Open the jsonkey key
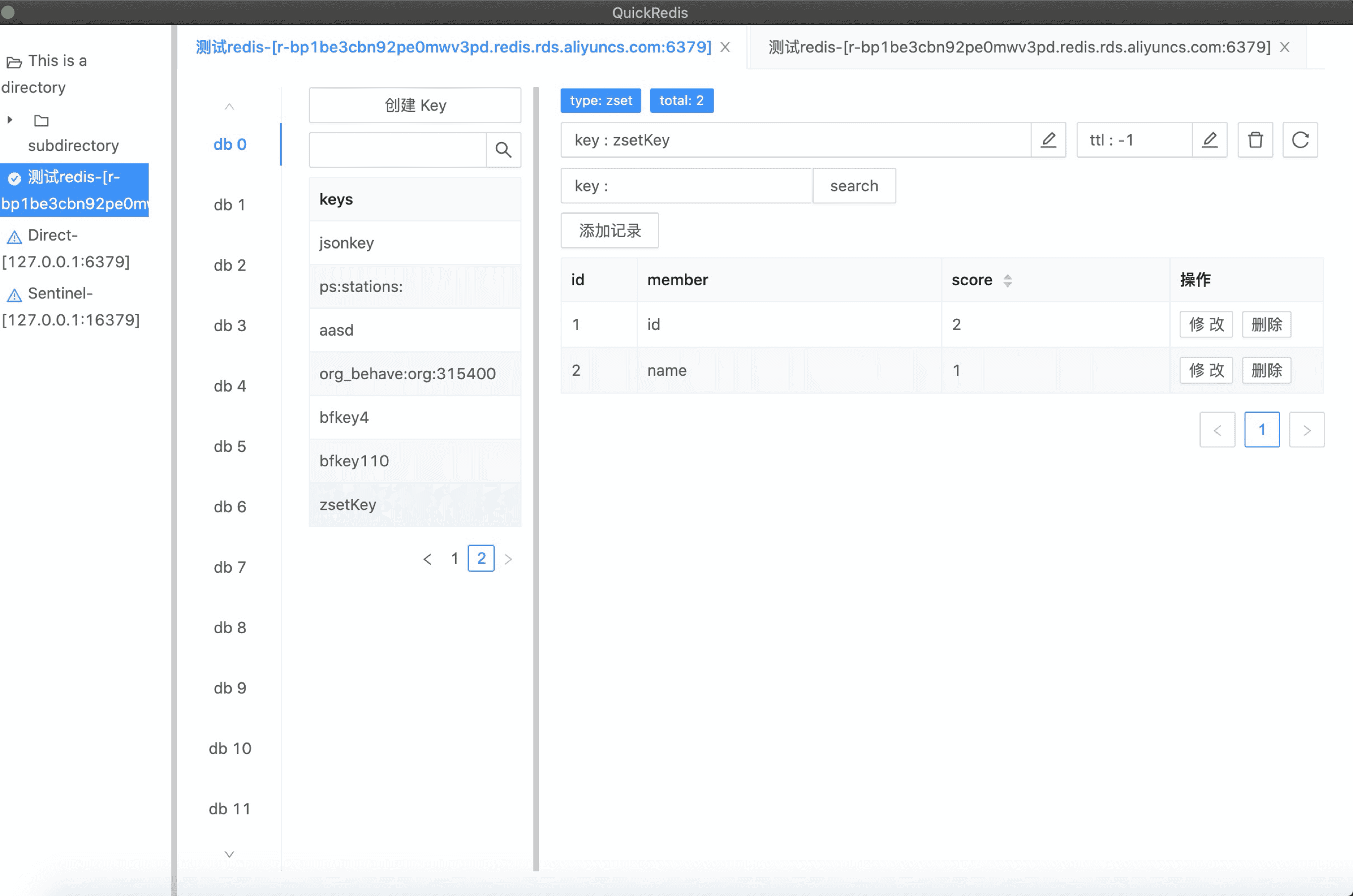 click(x=415, y=243)
